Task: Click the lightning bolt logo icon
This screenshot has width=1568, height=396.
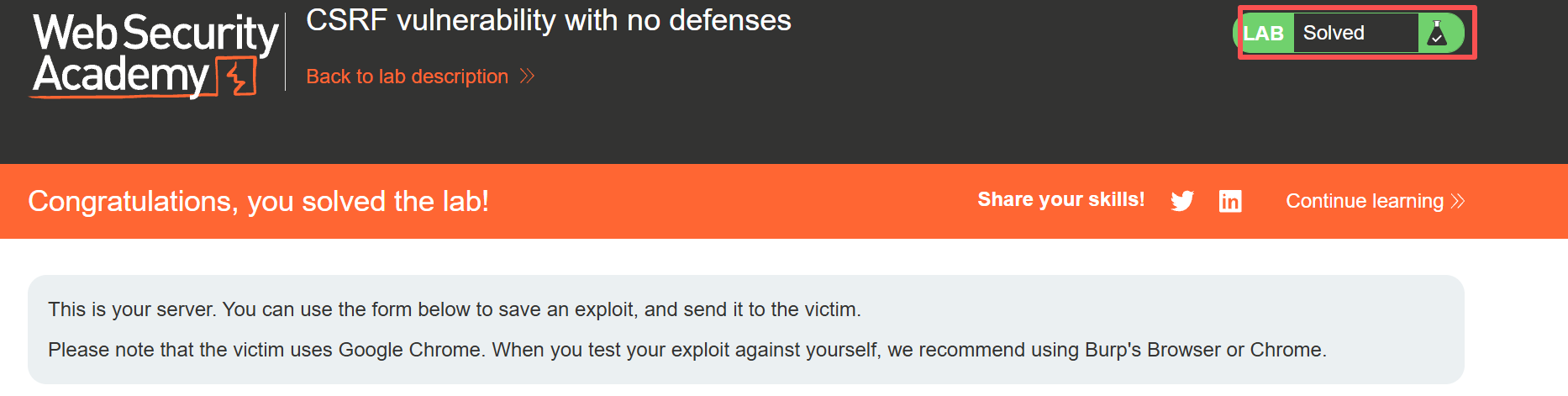Action: click(239, 77)
